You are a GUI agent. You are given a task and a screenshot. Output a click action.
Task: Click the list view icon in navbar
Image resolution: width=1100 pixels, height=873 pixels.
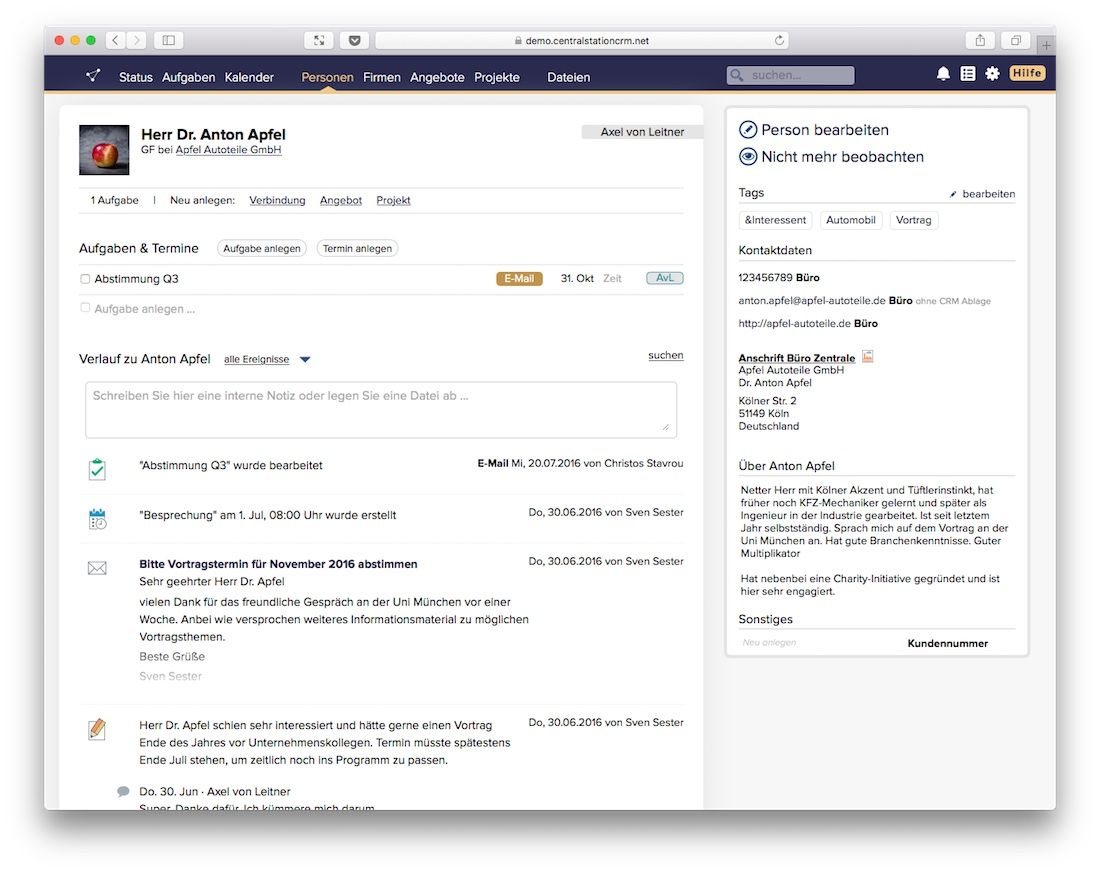[968, 74]
